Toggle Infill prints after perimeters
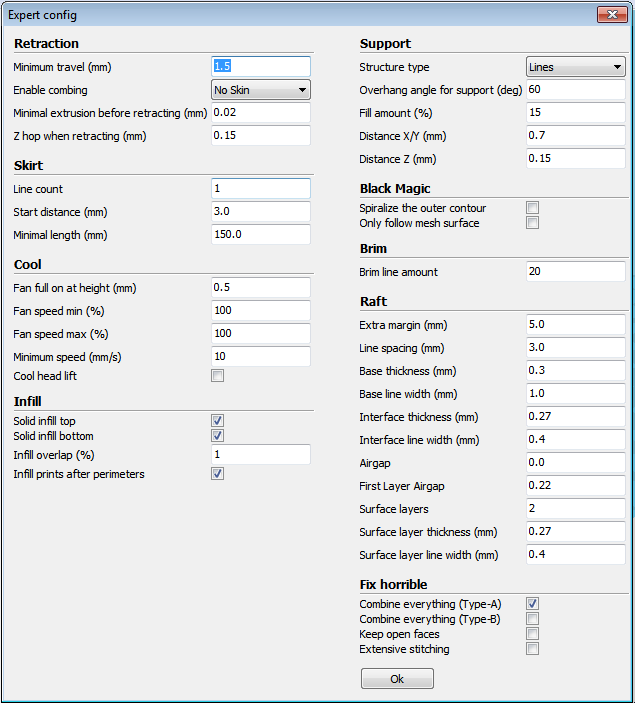The image size is (635, 703). click(x=217, y=474)
